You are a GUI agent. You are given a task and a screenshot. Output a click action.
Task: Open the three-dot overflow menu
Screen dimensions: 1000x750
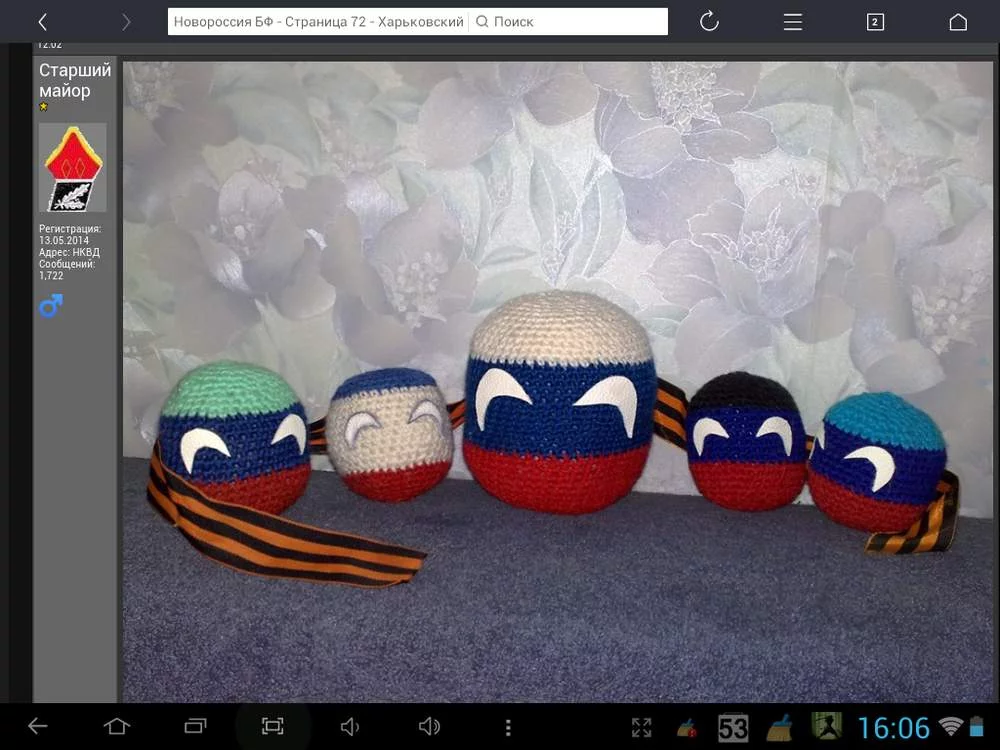tap(508, 727)
